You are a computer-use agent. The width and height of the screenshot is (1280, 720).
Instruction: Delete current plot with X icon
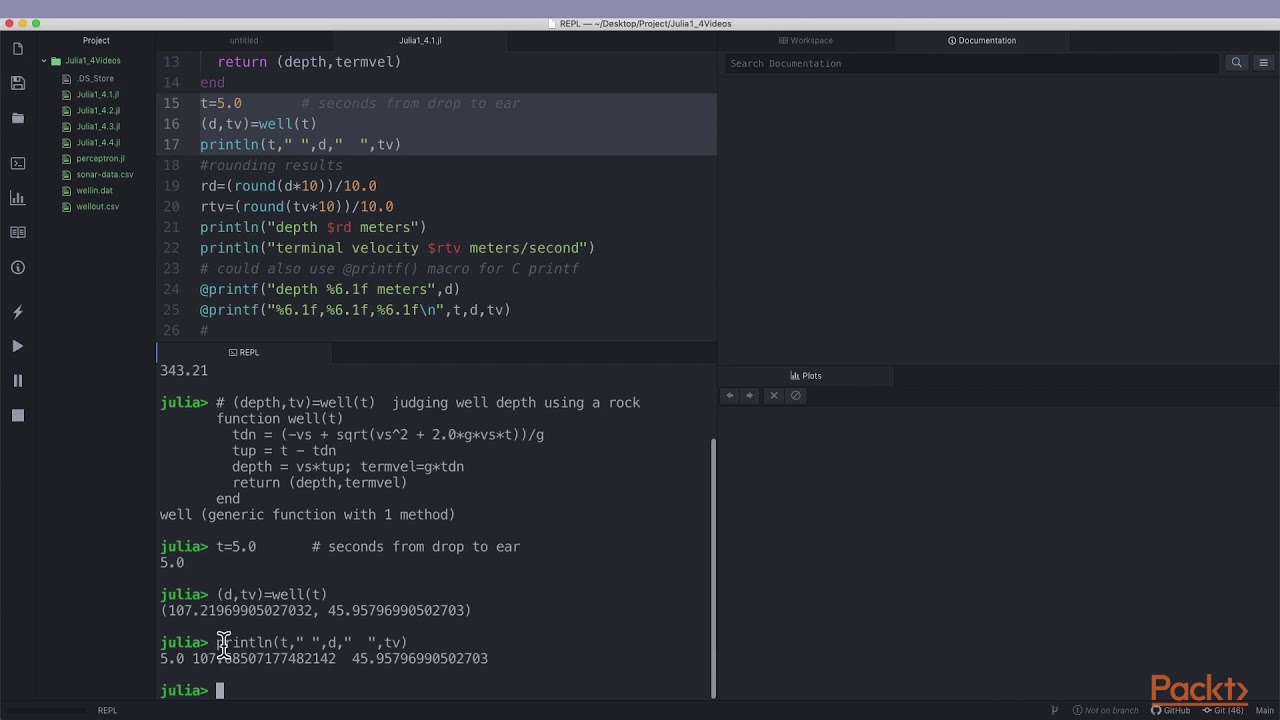(x=773, y=395)
